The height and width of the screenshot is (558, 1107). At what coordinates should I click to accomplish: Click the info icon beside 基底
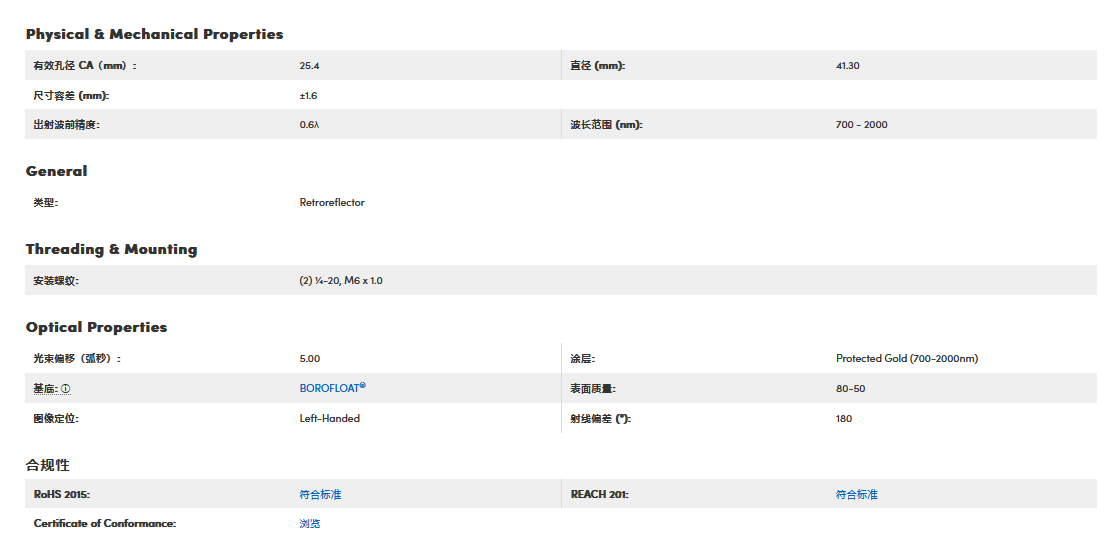[66, 388]
